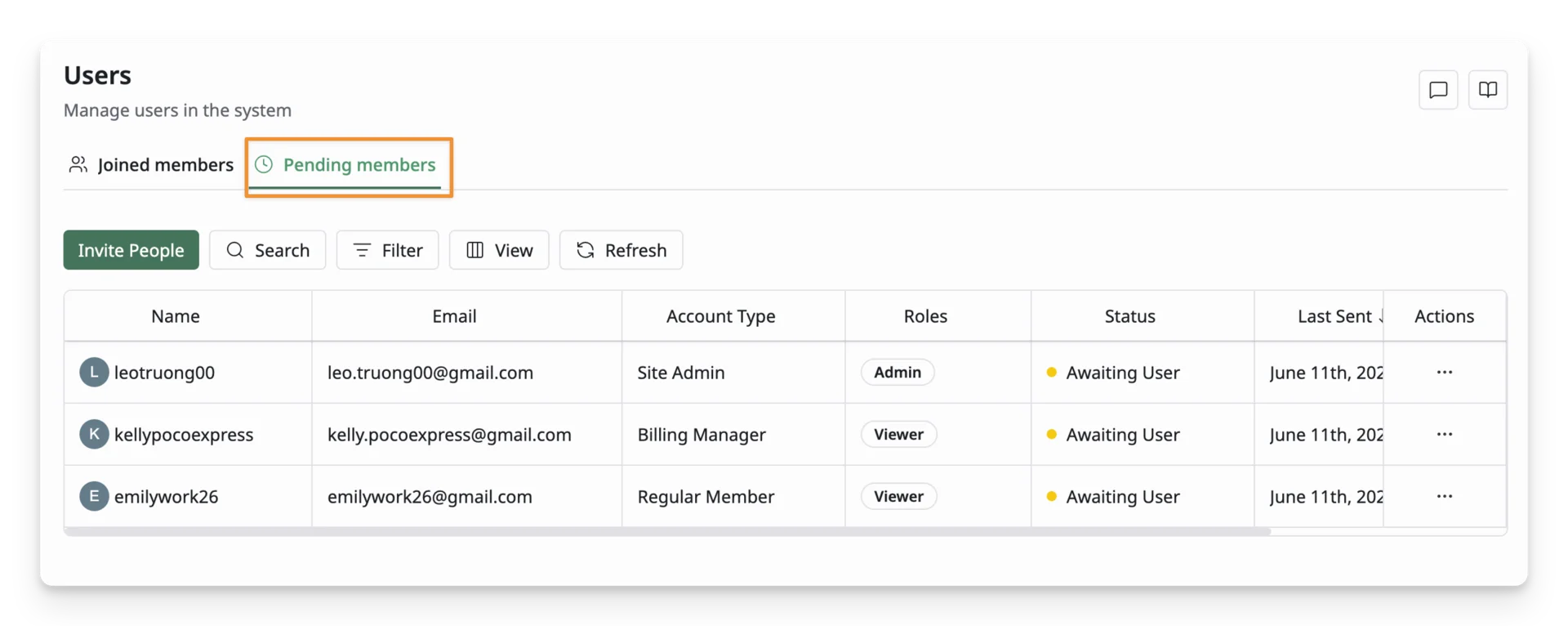
Task: Select the name leotruong00
Action: [x=164, y=373]
